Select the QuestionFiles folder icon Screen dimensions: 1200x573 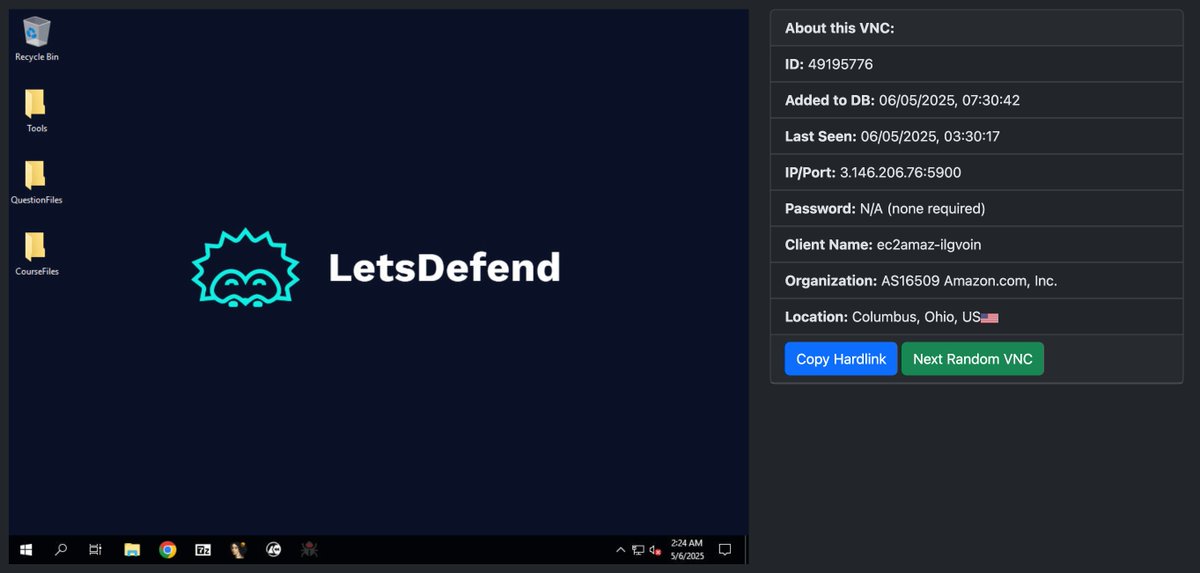36,182
